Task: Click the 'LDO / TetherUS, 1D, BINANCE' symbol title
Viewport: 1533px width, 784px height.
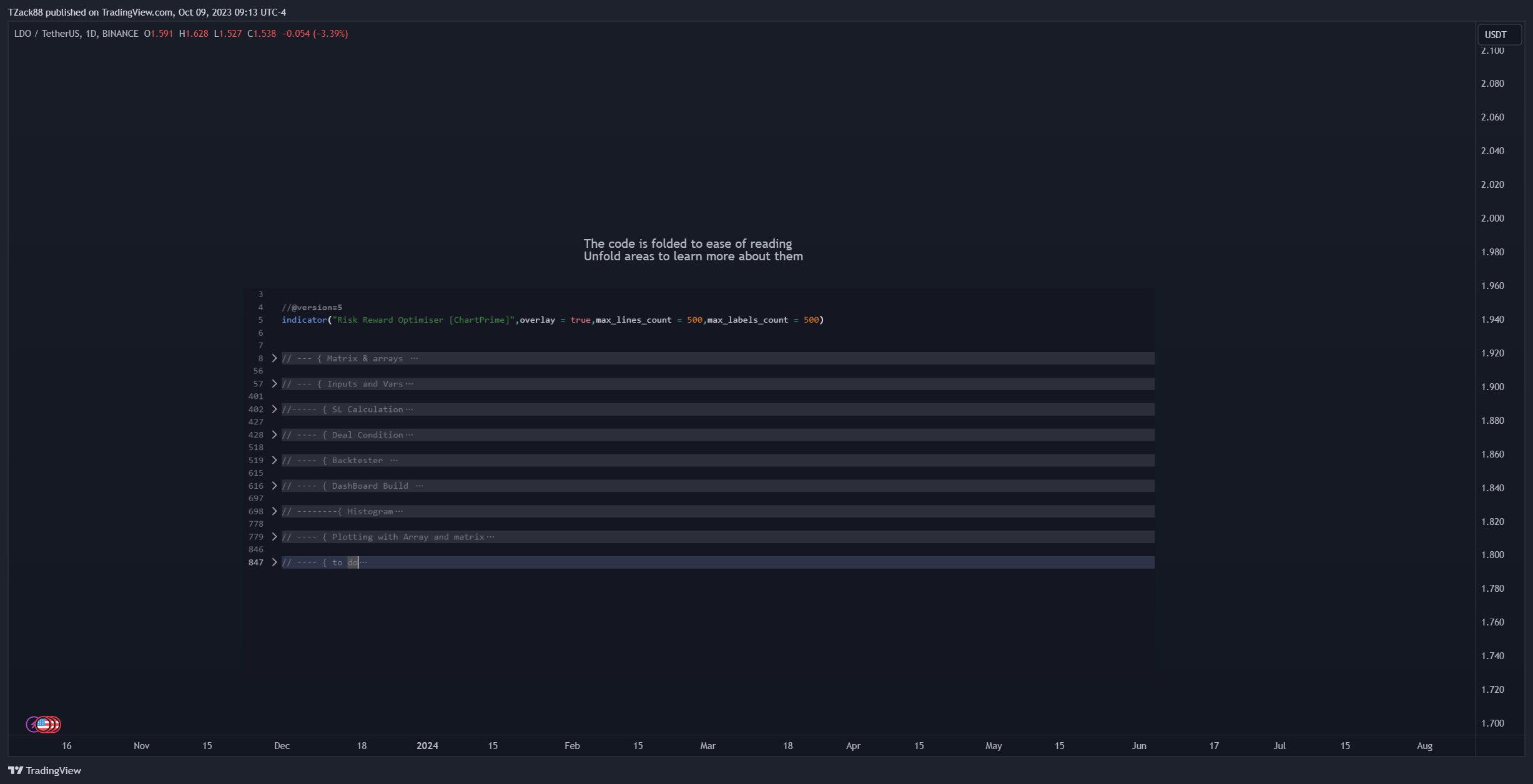Action: coord(76,34)
